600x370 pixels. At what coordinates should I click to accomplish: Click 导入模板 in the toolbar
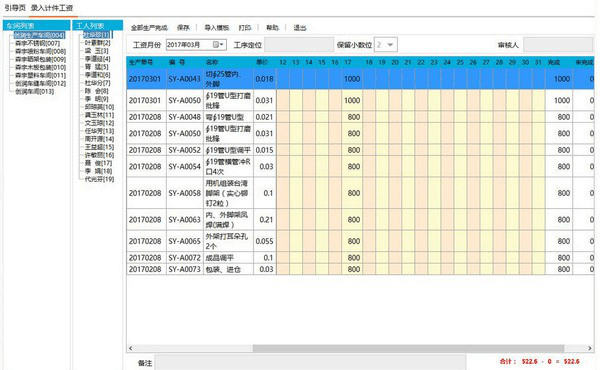[217, 28]
